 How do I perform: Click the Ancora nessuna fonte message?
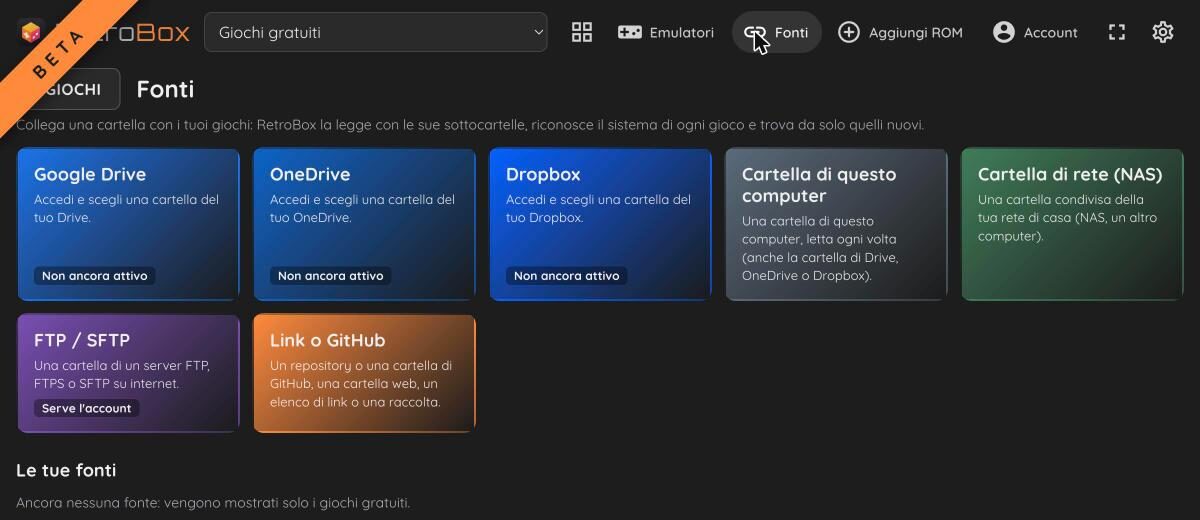[x=213, y=502]
